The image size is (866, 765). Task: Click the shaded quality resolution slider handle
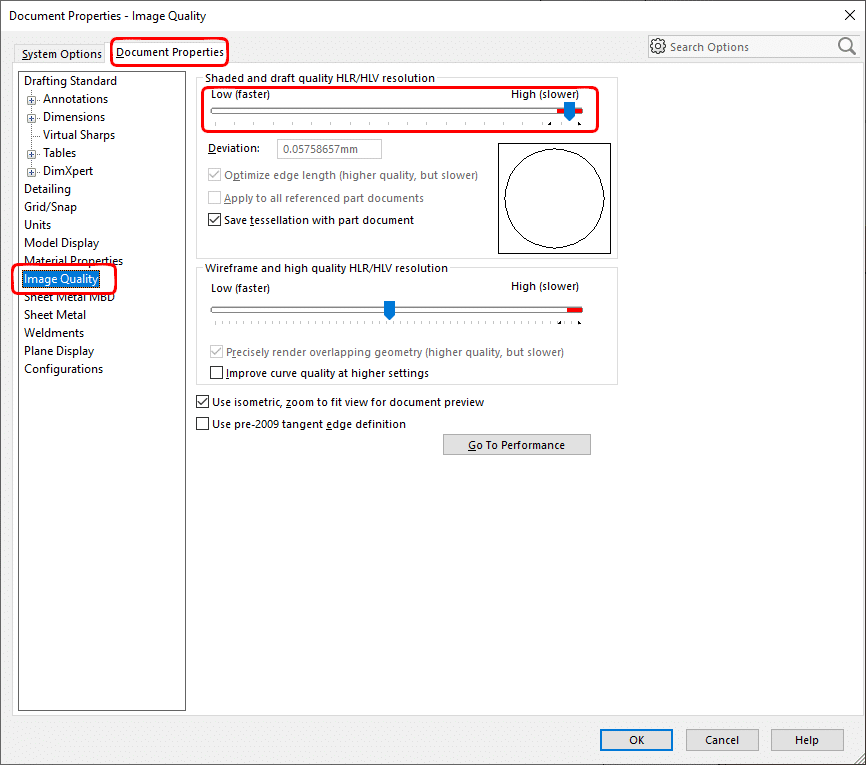(569, 111)
